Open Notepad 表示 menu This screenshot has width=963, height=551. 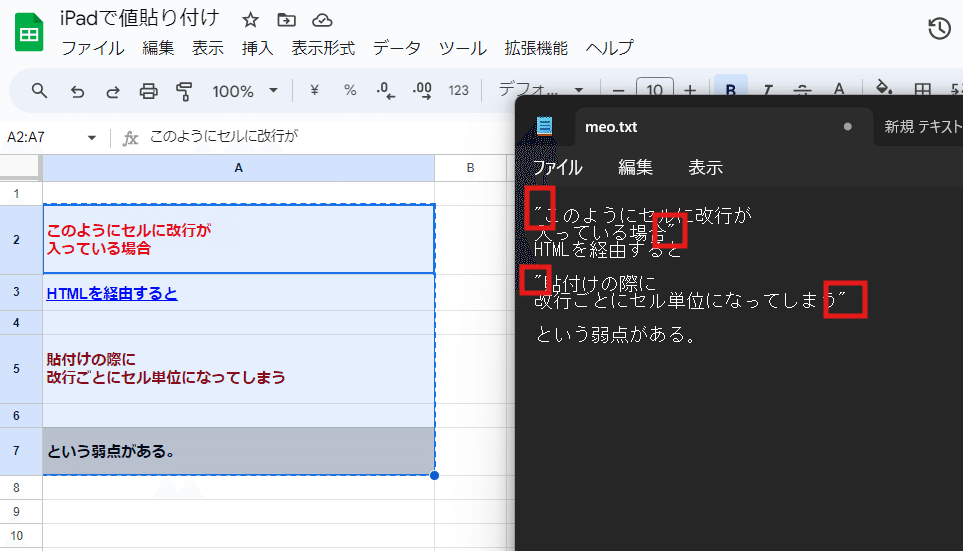coord(705,167)
